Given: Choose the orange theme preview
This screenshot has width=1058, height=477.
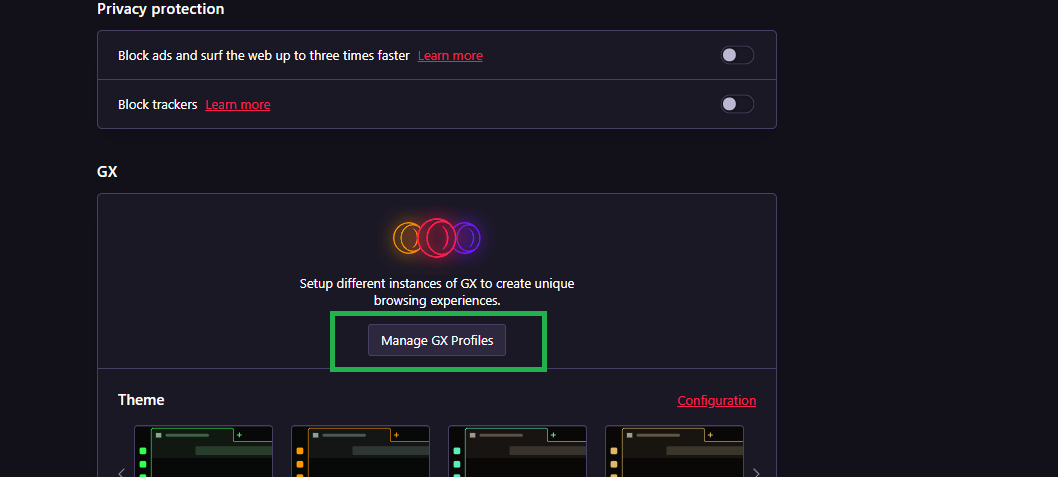Looking at the screenshot, I should point(360,452).
